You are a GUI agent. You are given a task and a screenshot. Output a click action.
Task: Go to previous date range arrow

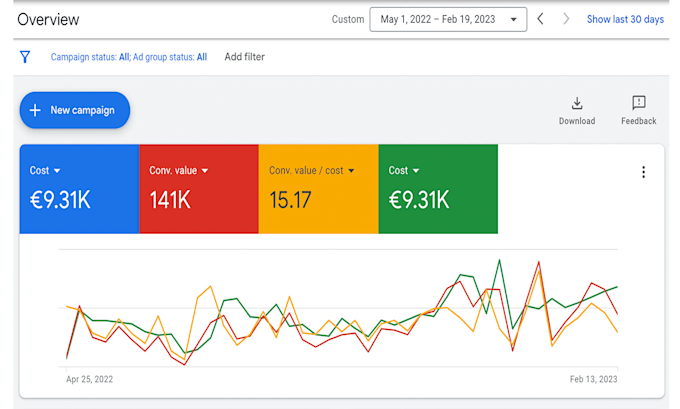tap(540, 19)
